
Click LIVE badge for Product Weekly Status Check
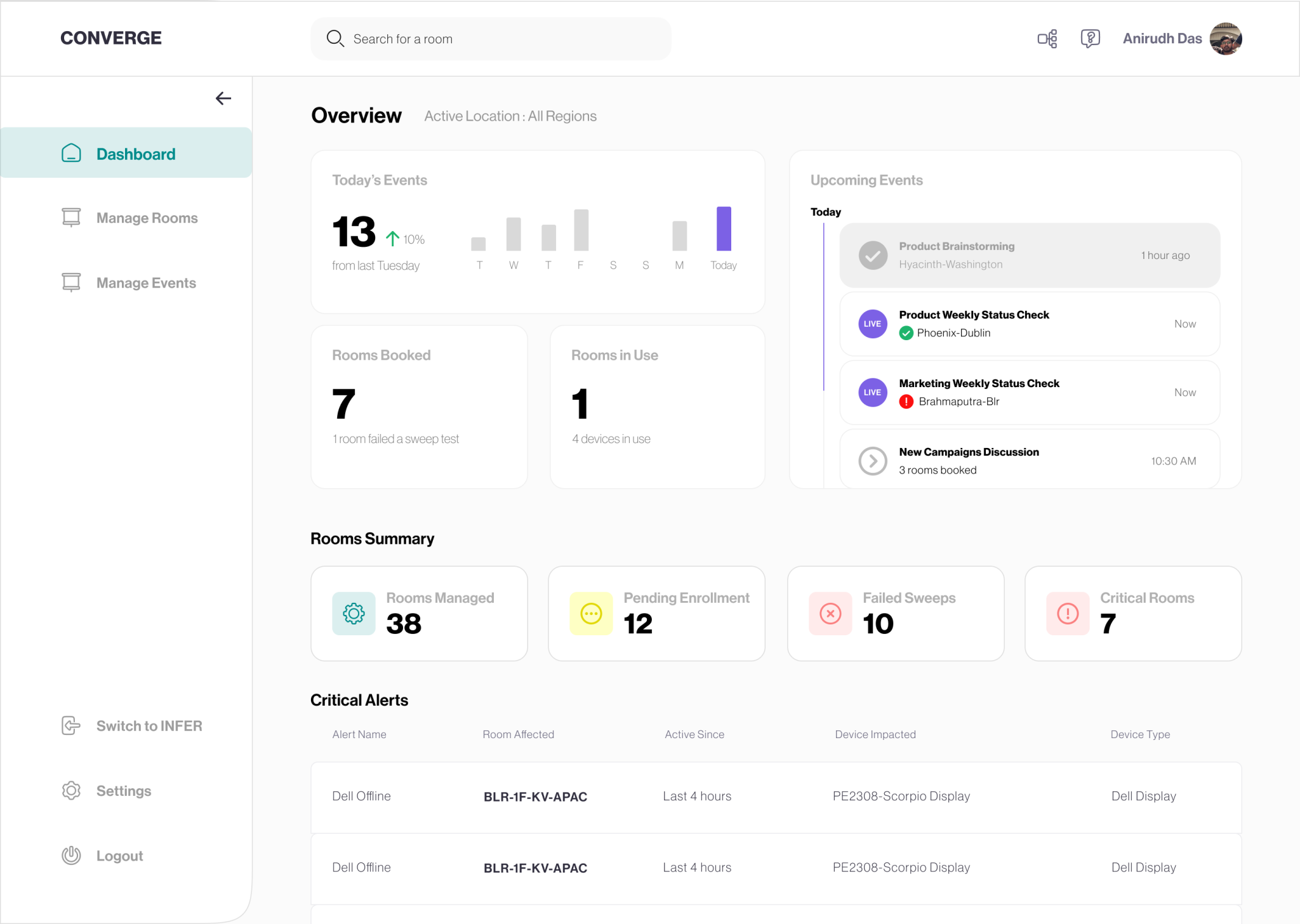872,324
